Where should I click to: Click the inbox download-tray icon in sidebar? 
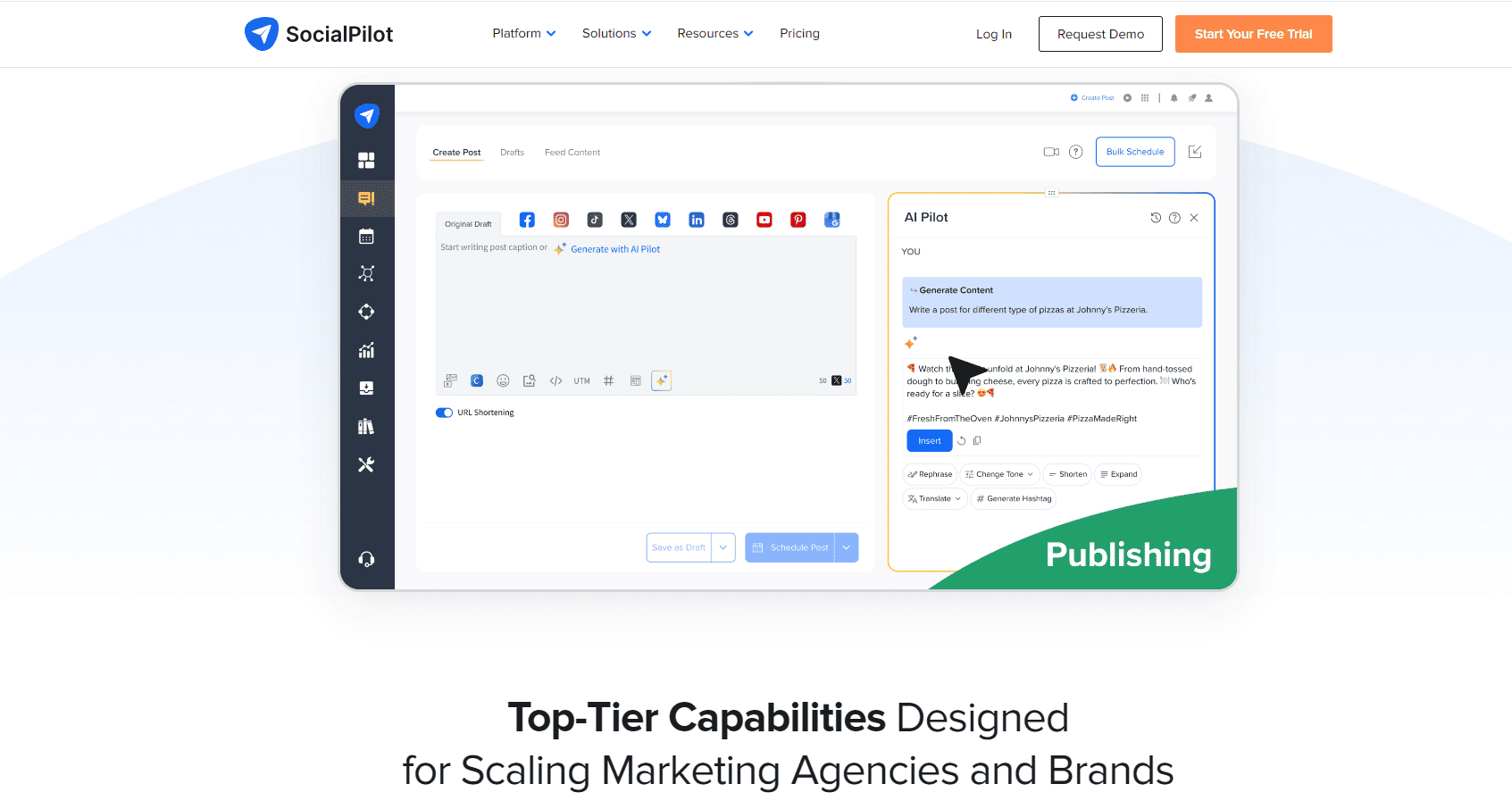click(x=366, y=388)
